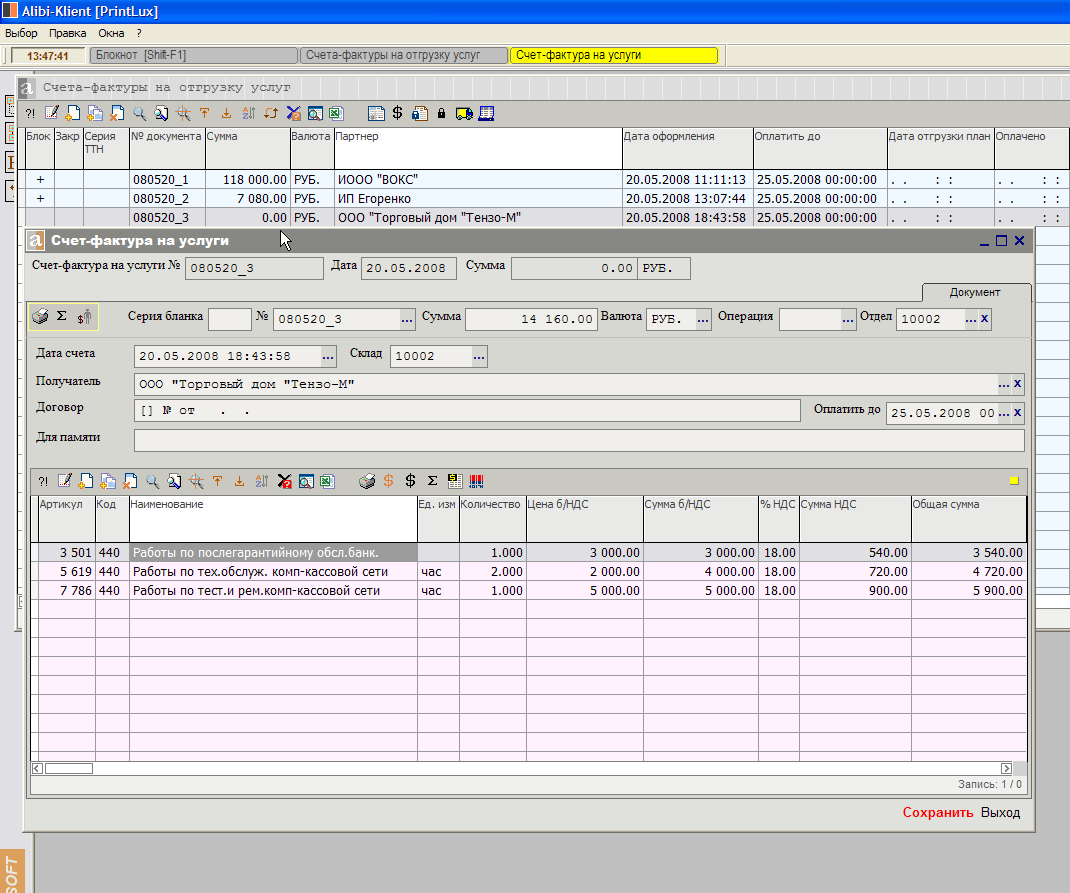The image size is (1070, 893).
Task: Open the Оплатить до date picker ellipsis
Action: 1003,413
